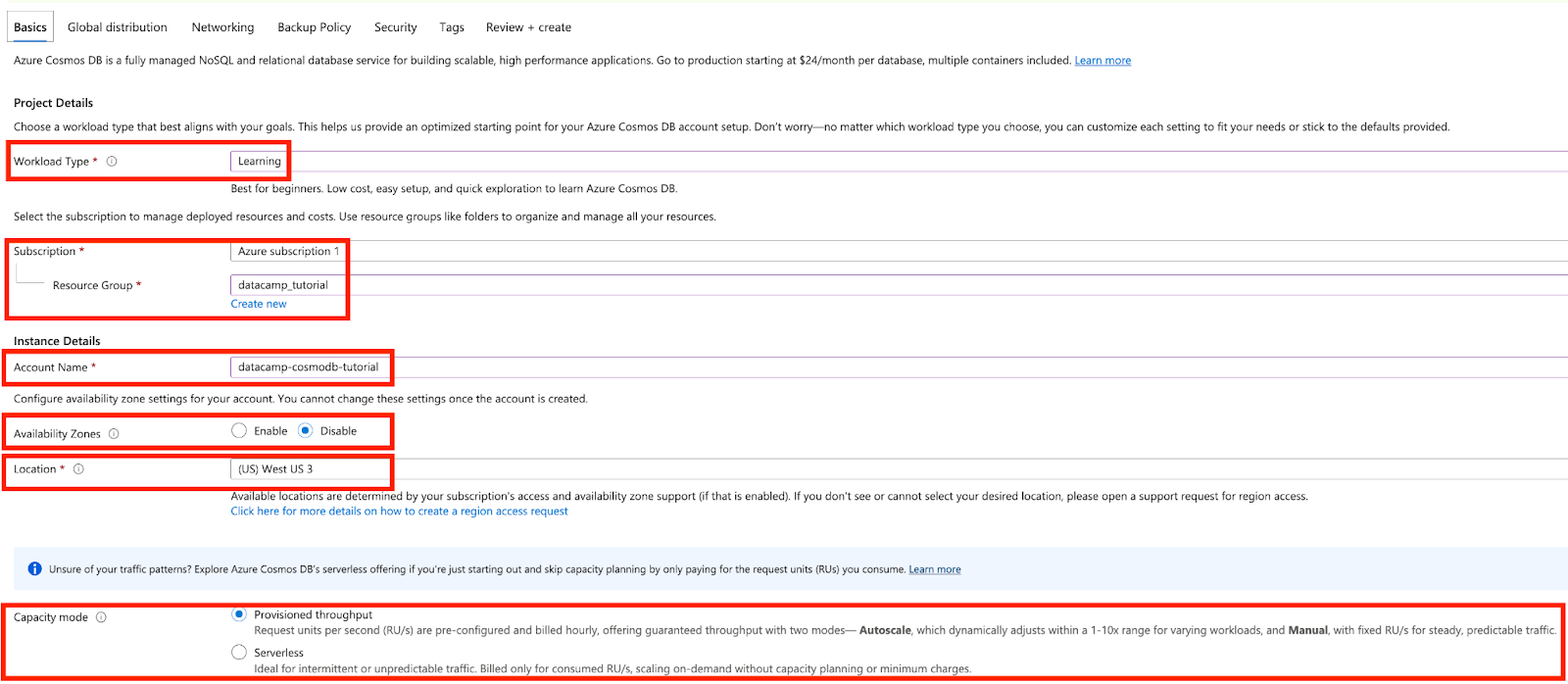Open the Backup Policy tab

point(314,27)
